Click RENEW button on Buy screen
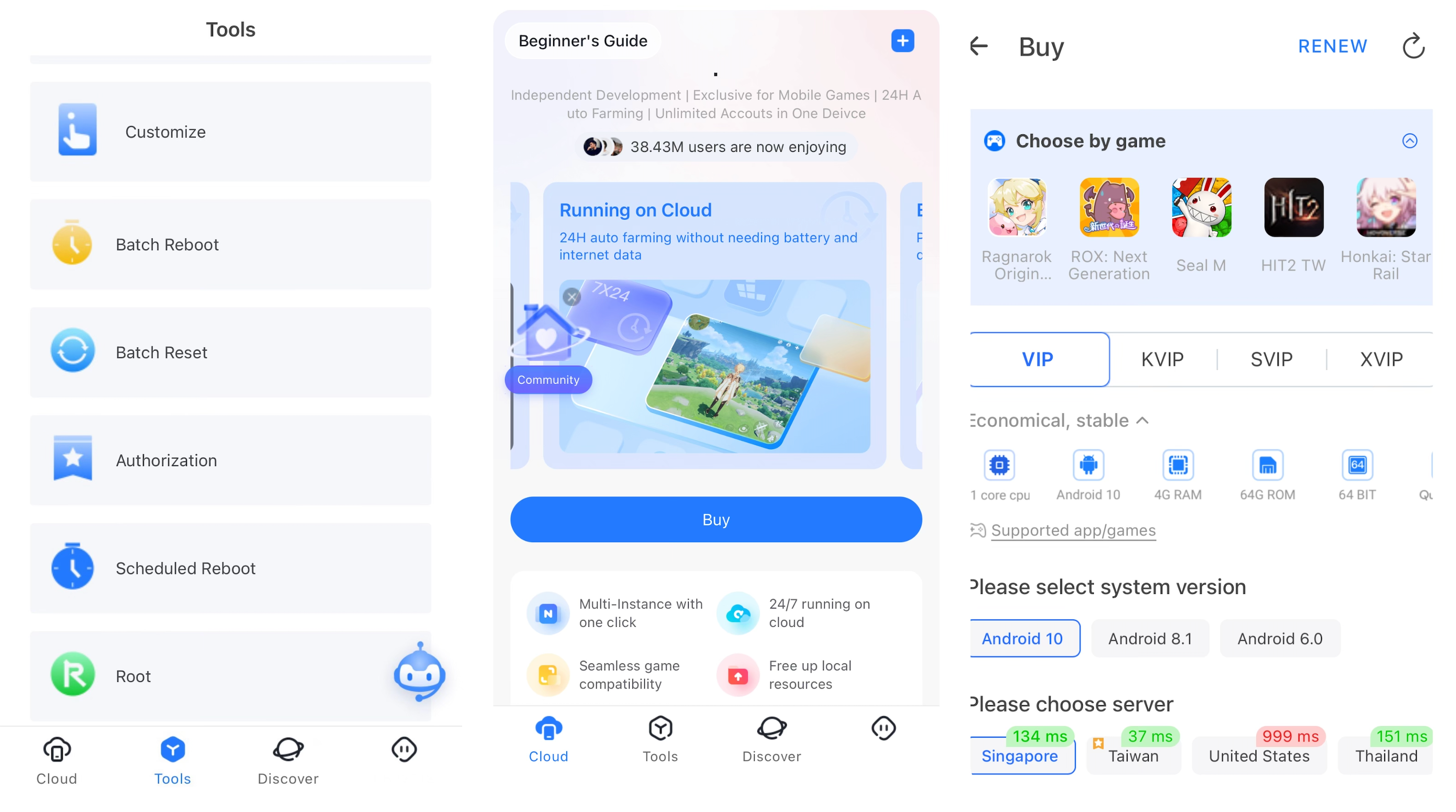Screen dimensions: 1456x812 (1332, 44)
